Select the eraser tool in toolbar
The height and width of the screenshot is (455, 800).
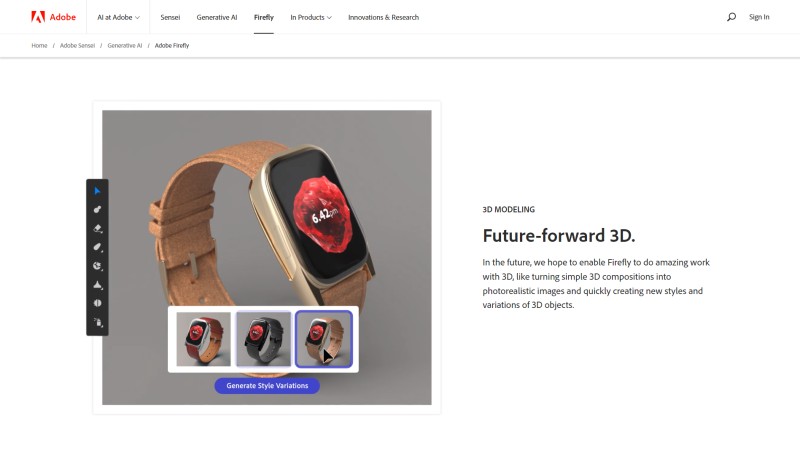pyautogui.click(x=97, y=229)
